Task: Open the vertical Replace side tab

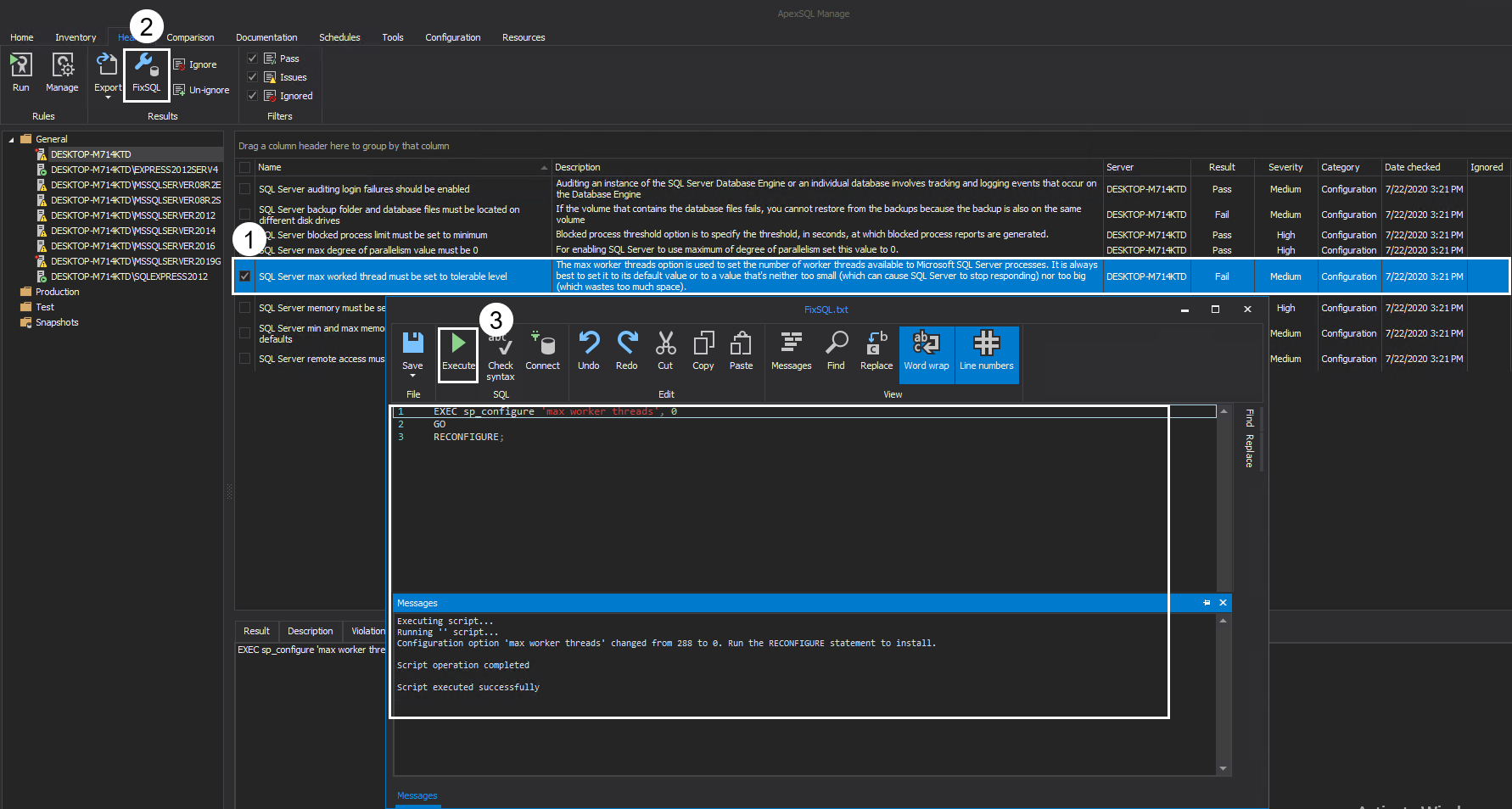Action: tap(1249, 450)
